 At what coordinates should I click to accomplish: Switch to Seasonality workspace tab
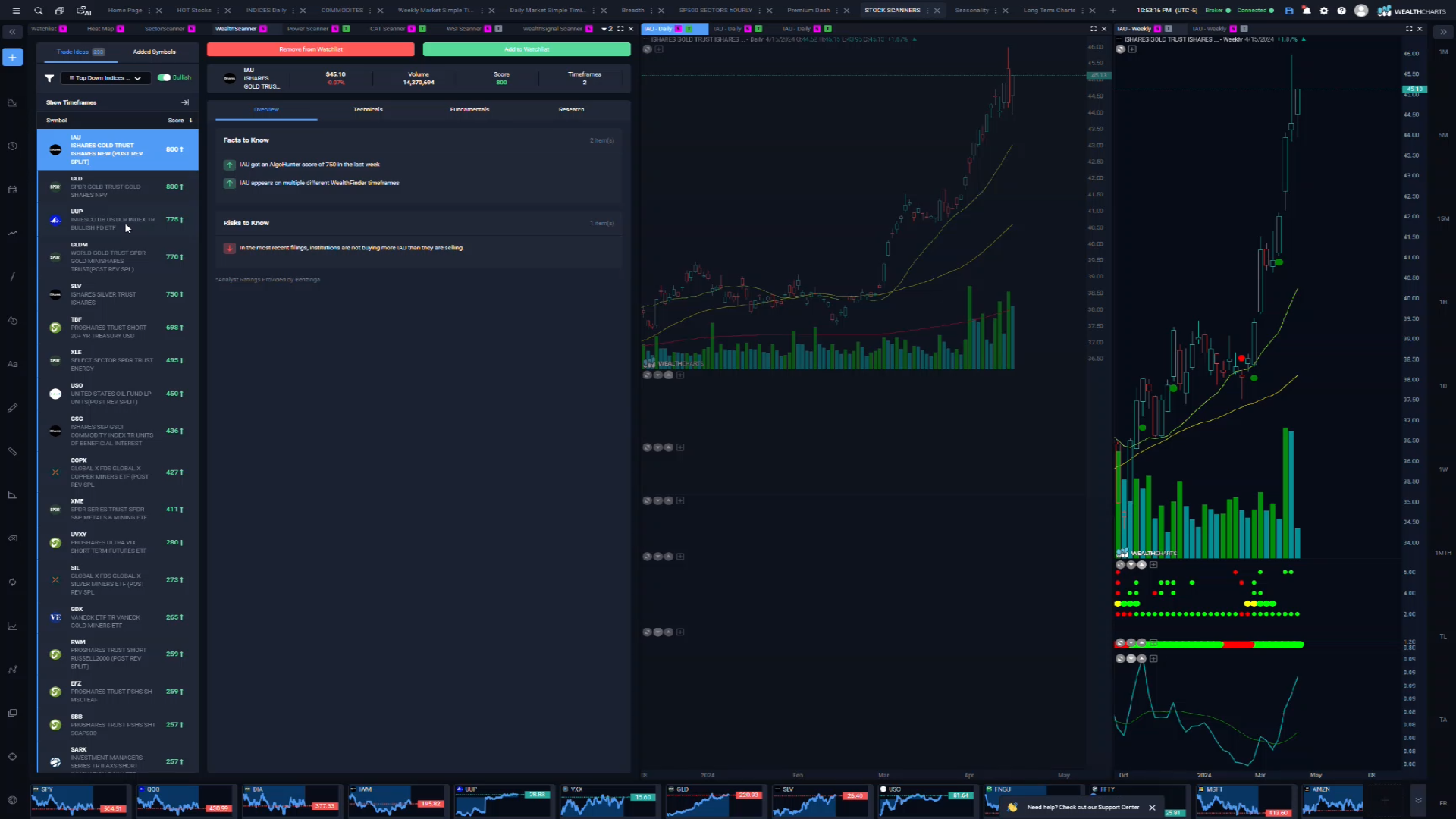pyautogui.click(x=971, y=11)
